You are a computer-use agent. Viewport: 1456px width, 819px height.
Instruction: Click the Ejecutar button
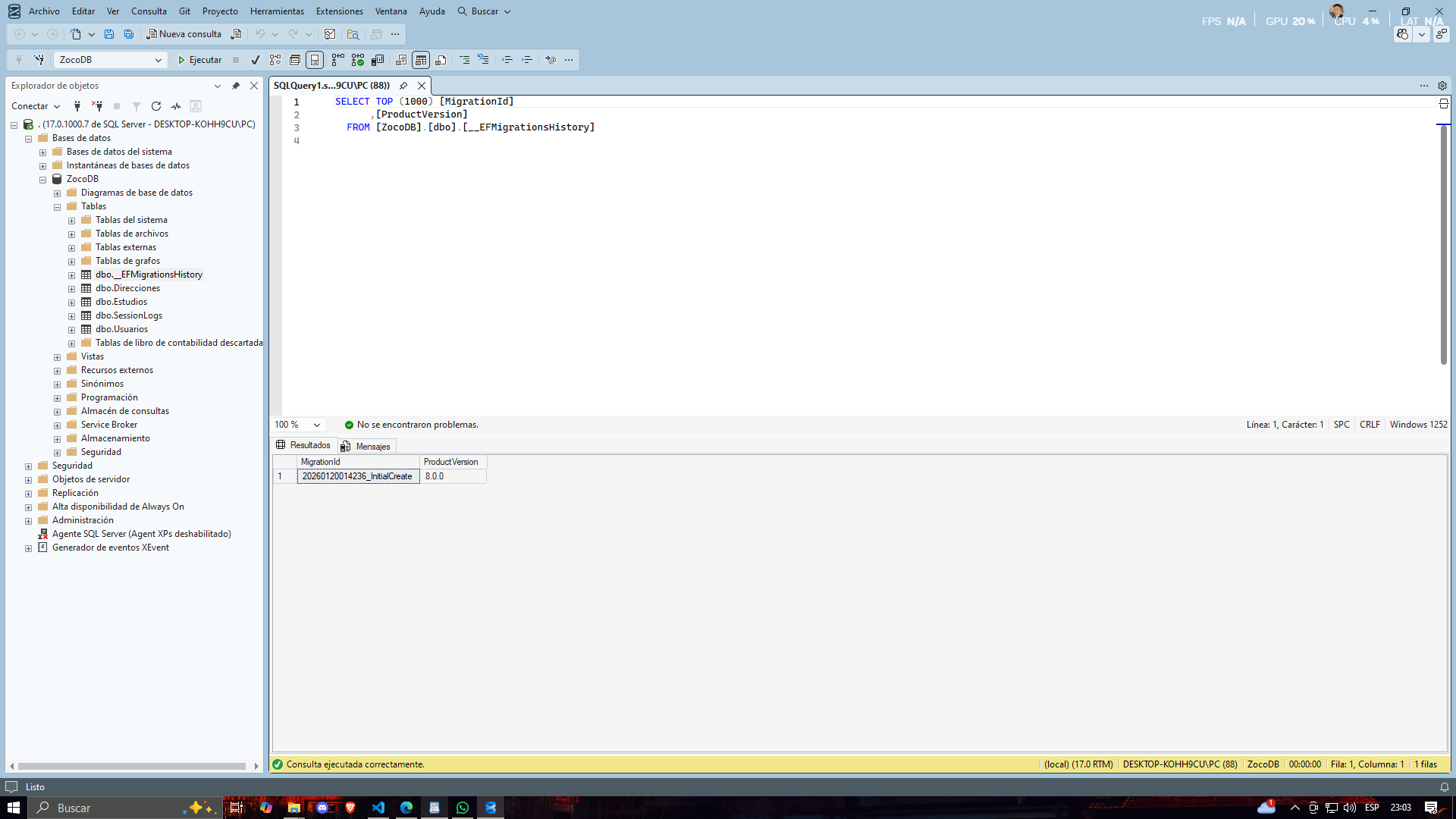click(199, 60)
